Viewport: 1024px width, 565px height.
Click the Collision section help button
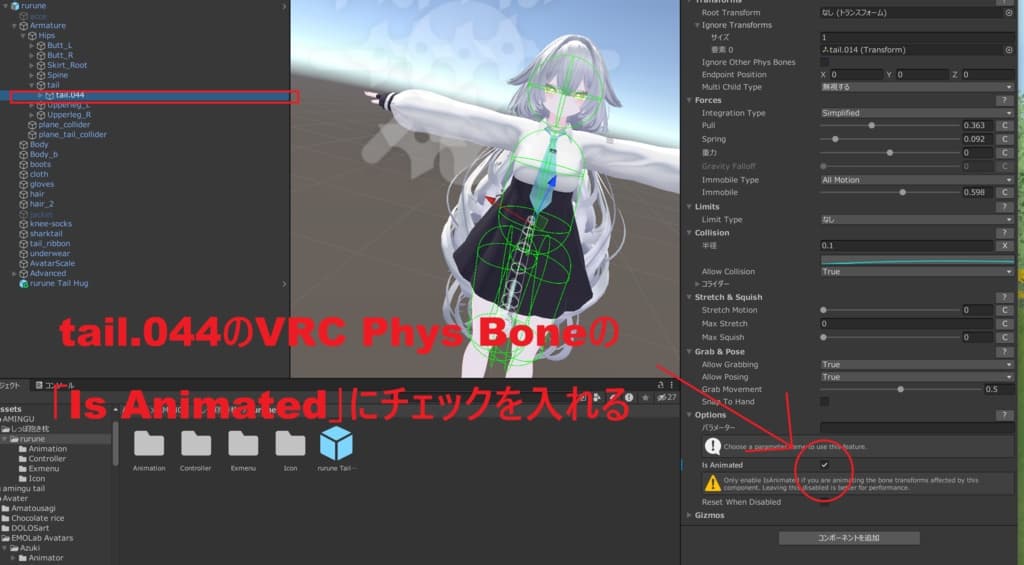pyautogui.click(x=1004, y=233)
